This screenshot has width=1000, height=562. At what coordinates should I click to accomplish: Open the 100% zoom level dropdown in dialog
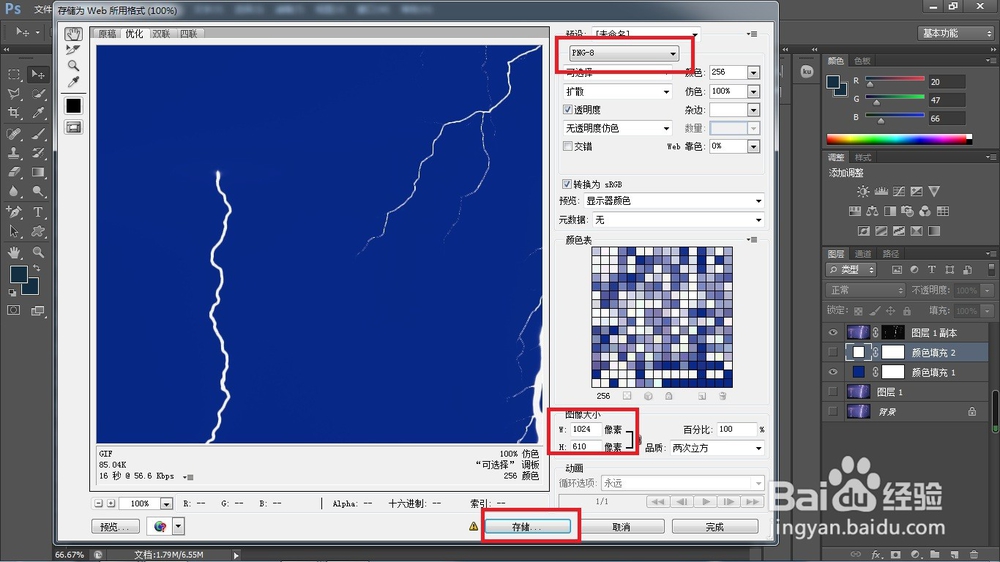166,504
